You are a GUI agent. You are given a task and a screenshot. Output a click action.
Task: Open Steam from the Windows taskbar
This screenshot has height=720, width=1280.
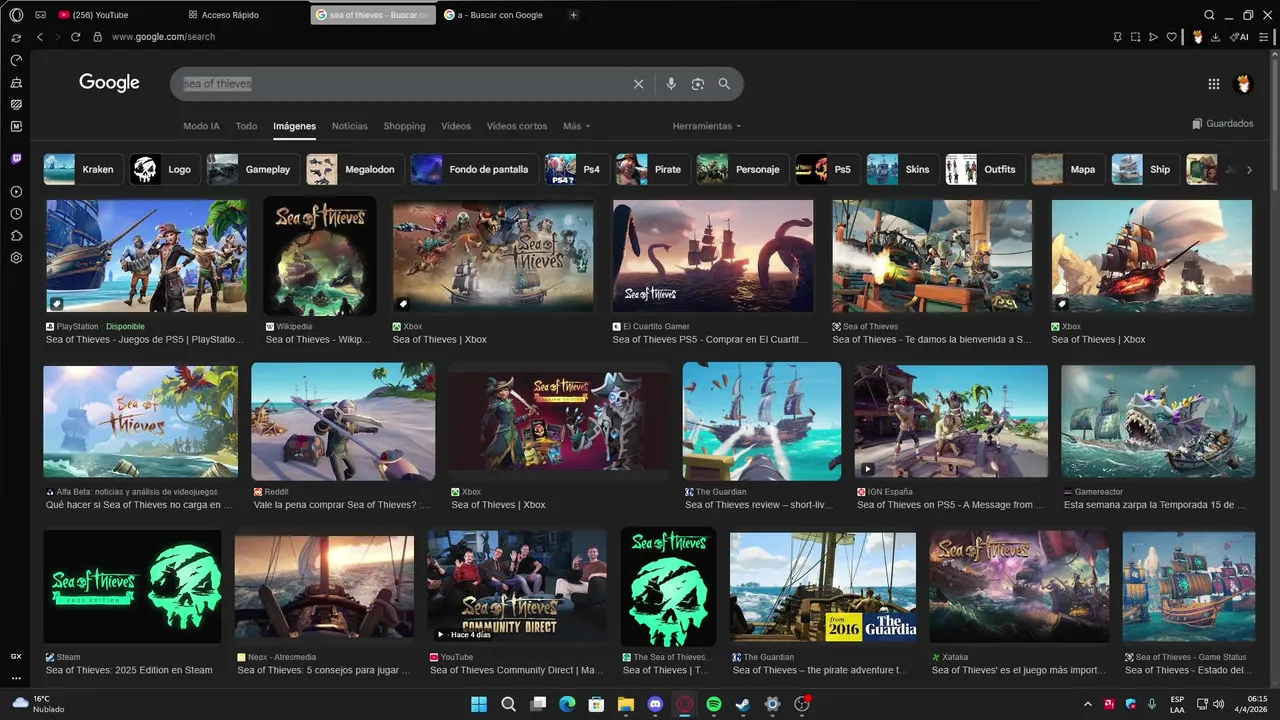743,704
